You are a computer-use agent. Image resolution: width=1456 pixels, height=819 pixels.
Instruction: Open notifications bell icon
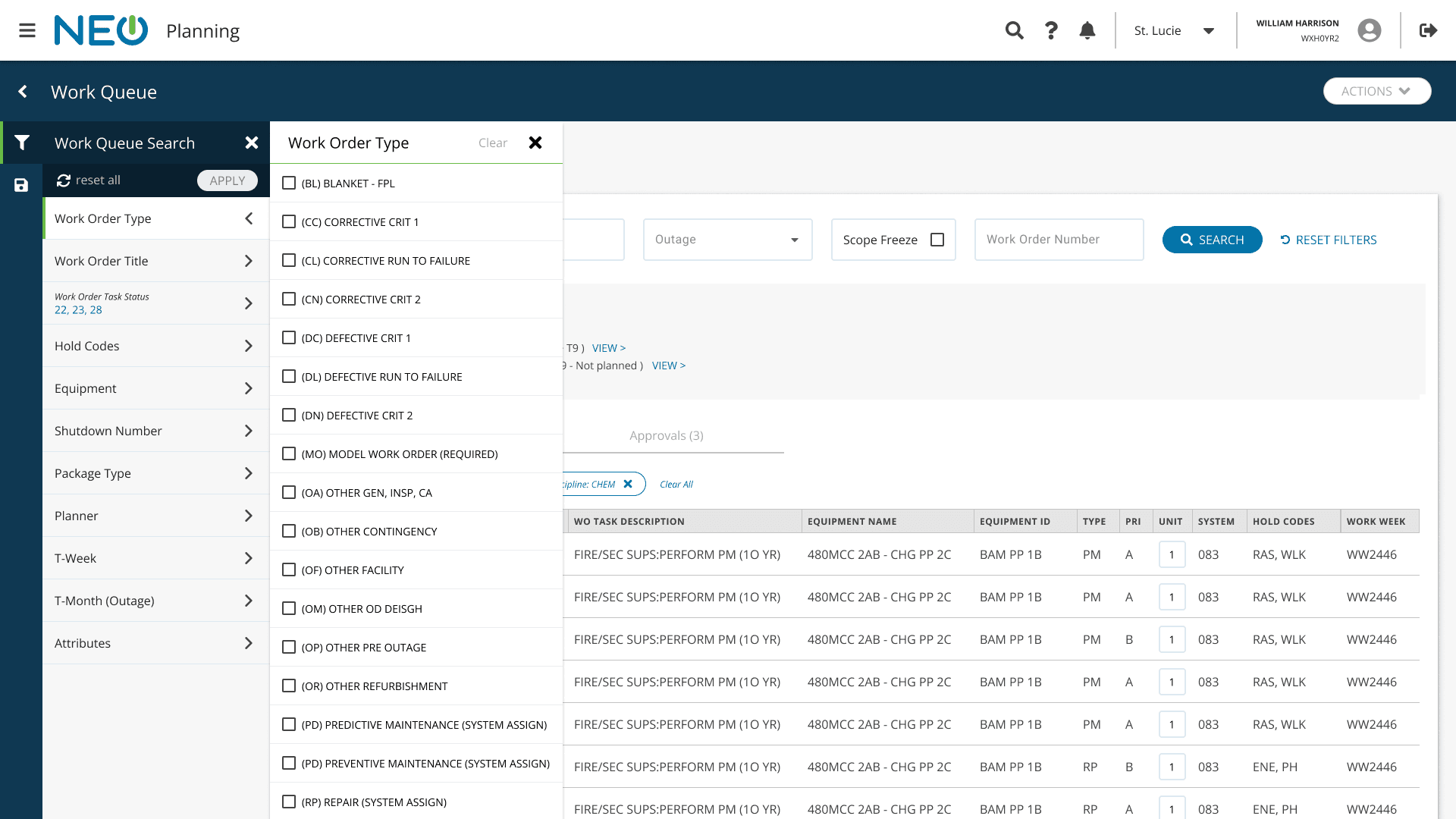coord(1087,30)
